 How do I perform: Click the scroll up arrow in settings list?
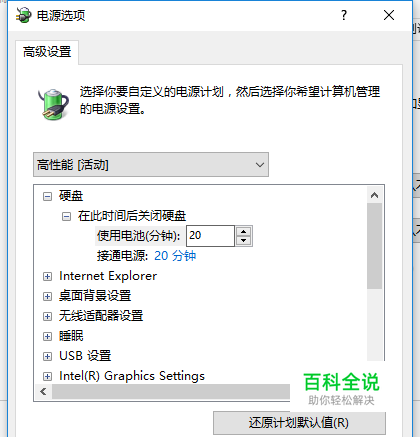[x=374, y=195]
